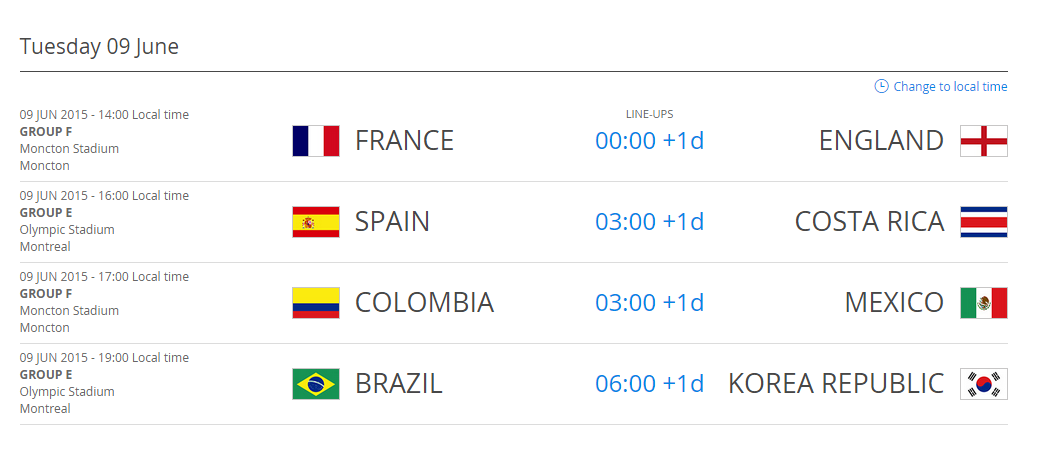Screen dimensions: 1042x454
Task: View LINE-UPS for France vs England
Action: pos(649,114)
